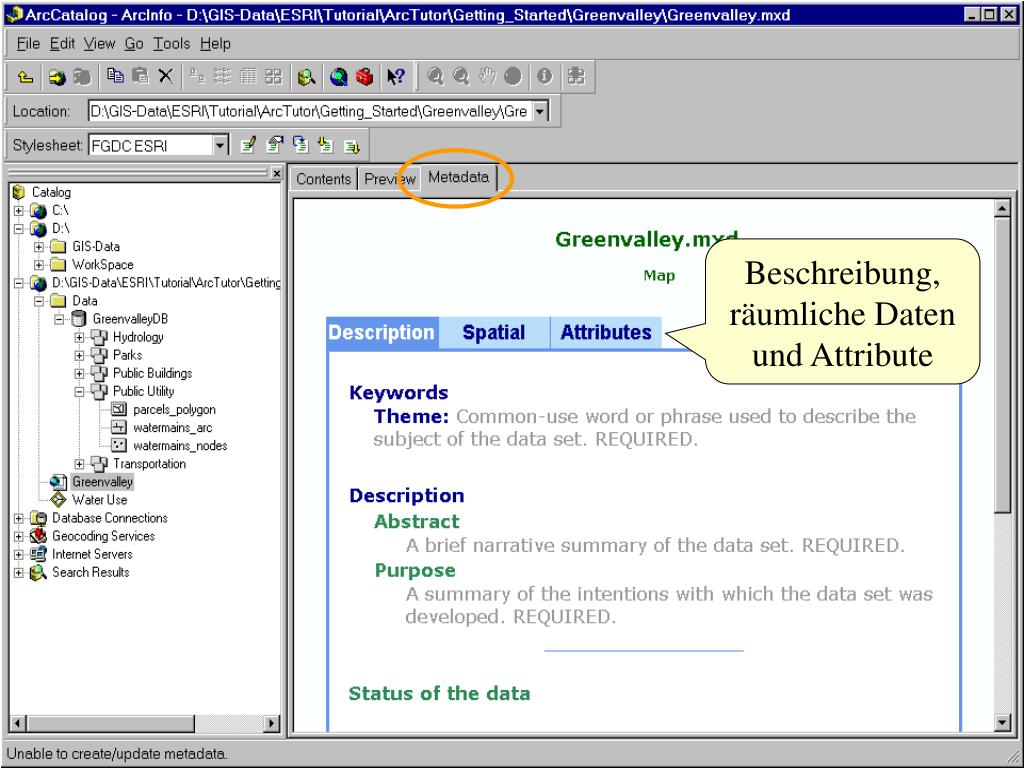Delete the selected item with the X icon
The width and height of the screenshot is (1024, 768).
(166, 77)
